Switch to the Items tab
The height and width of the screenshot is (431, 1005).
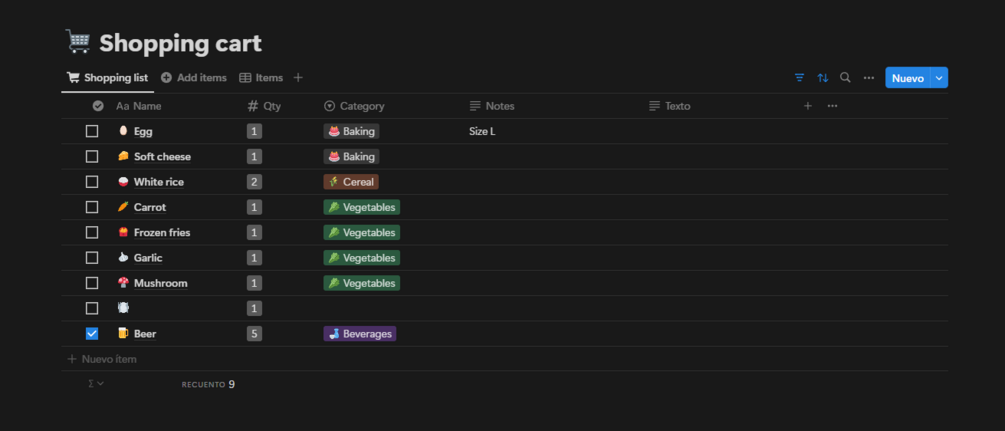pos(261,78)
